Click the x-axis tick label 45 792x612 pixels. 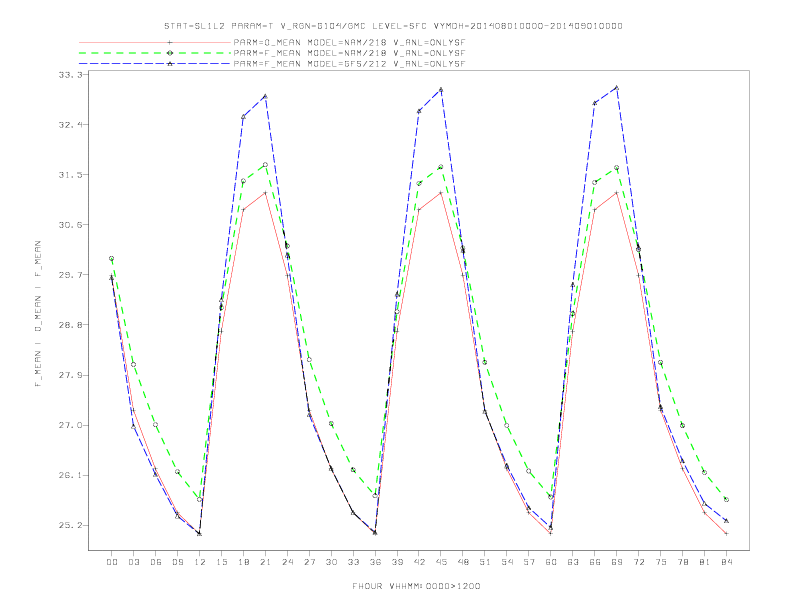tap(441, 562)
